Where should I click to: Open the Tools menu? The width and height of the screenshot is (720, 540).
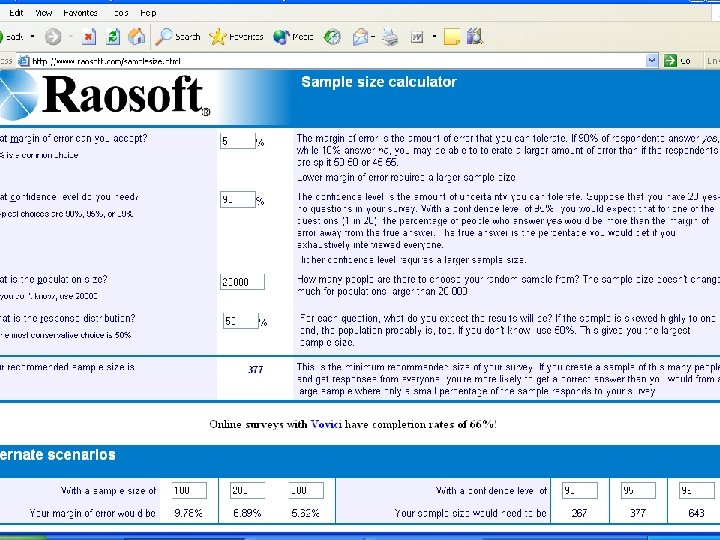click(x=121, y=13)
